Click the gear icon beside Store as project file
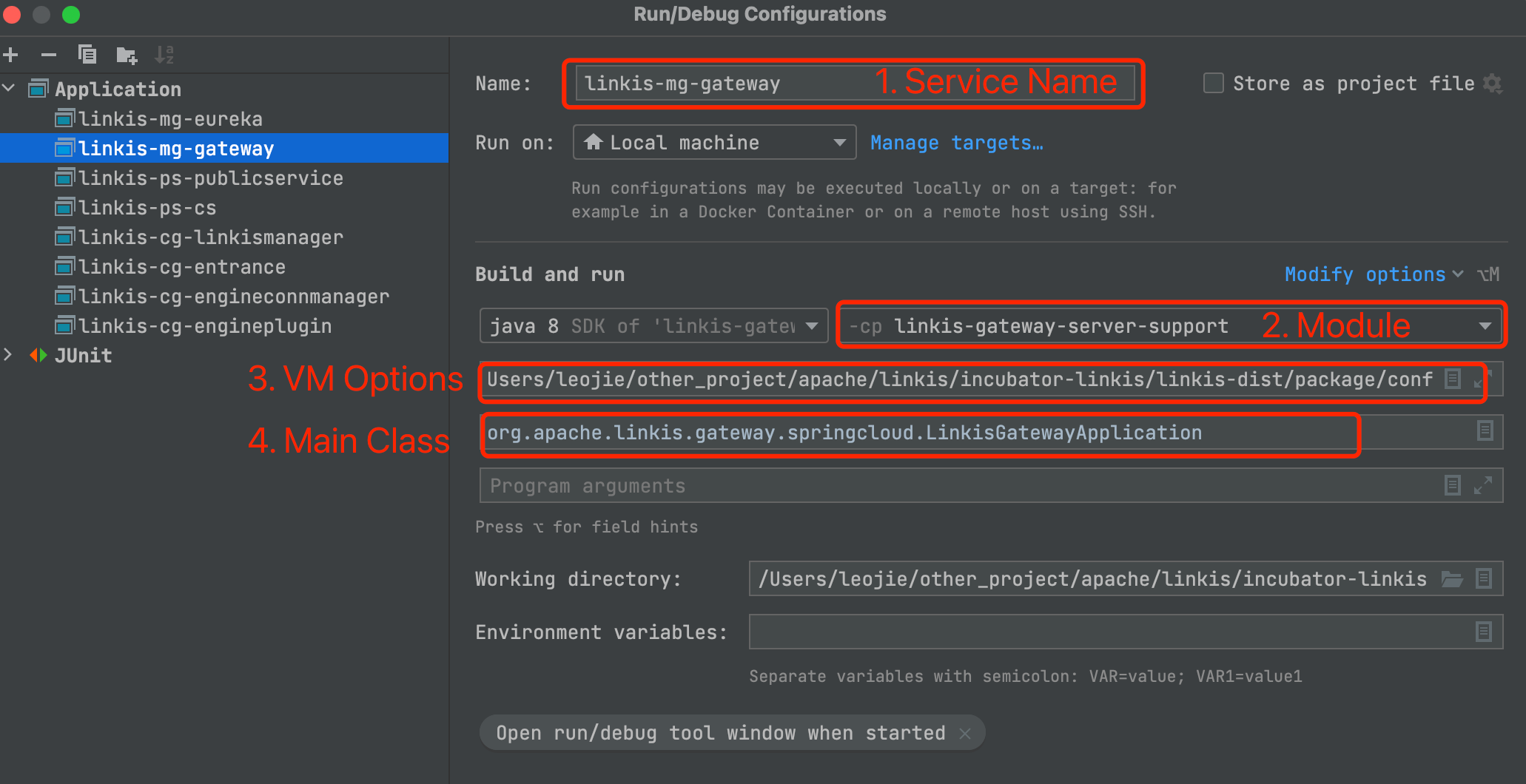This screenshot has width=1526, height=784. pos(1493,84)
